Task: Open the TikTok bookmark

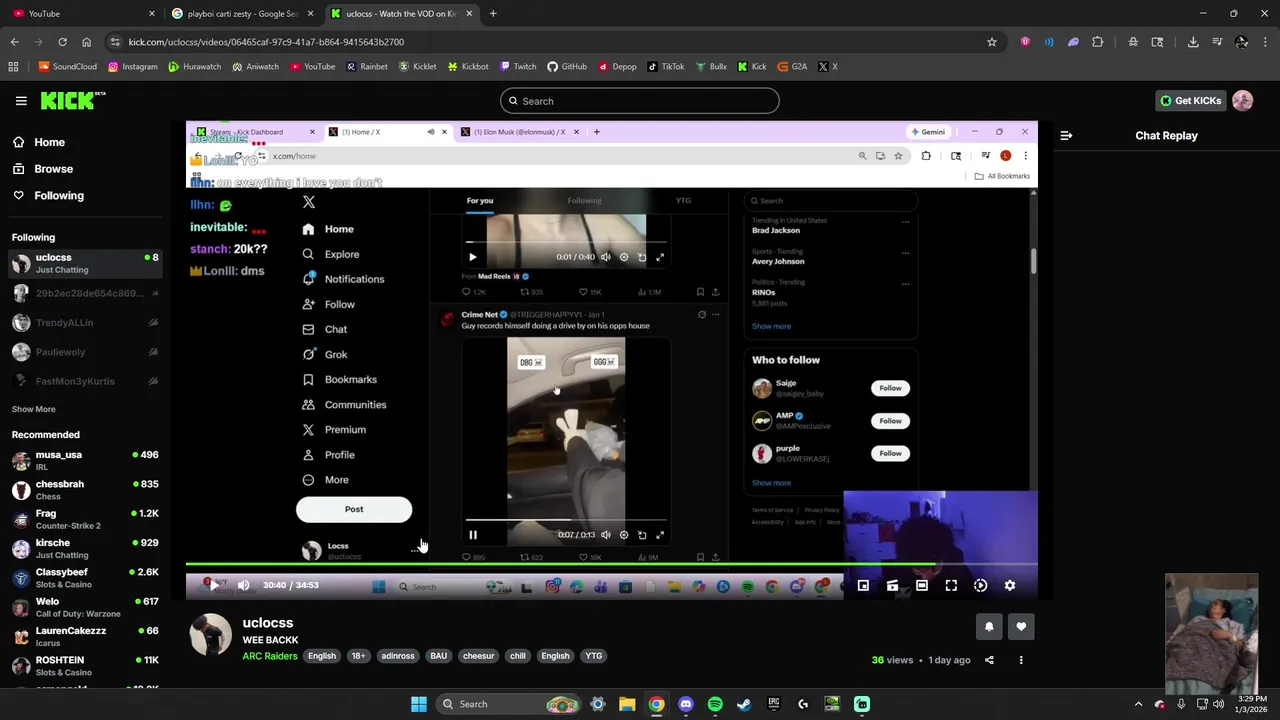Action: point(666,67)
